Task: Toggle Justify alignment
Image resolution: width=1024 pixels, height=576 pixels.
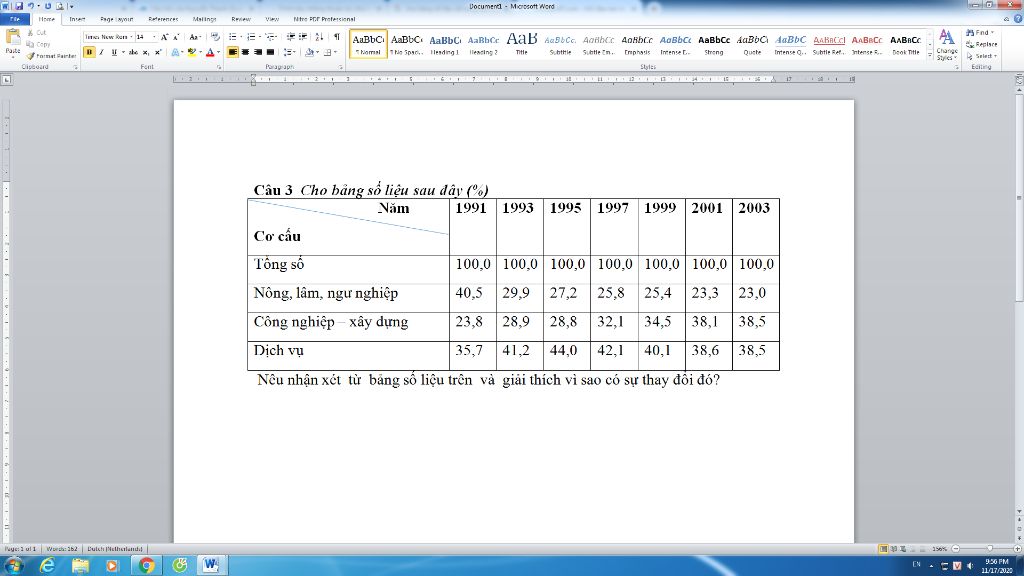Action: [x=270, y=52]
